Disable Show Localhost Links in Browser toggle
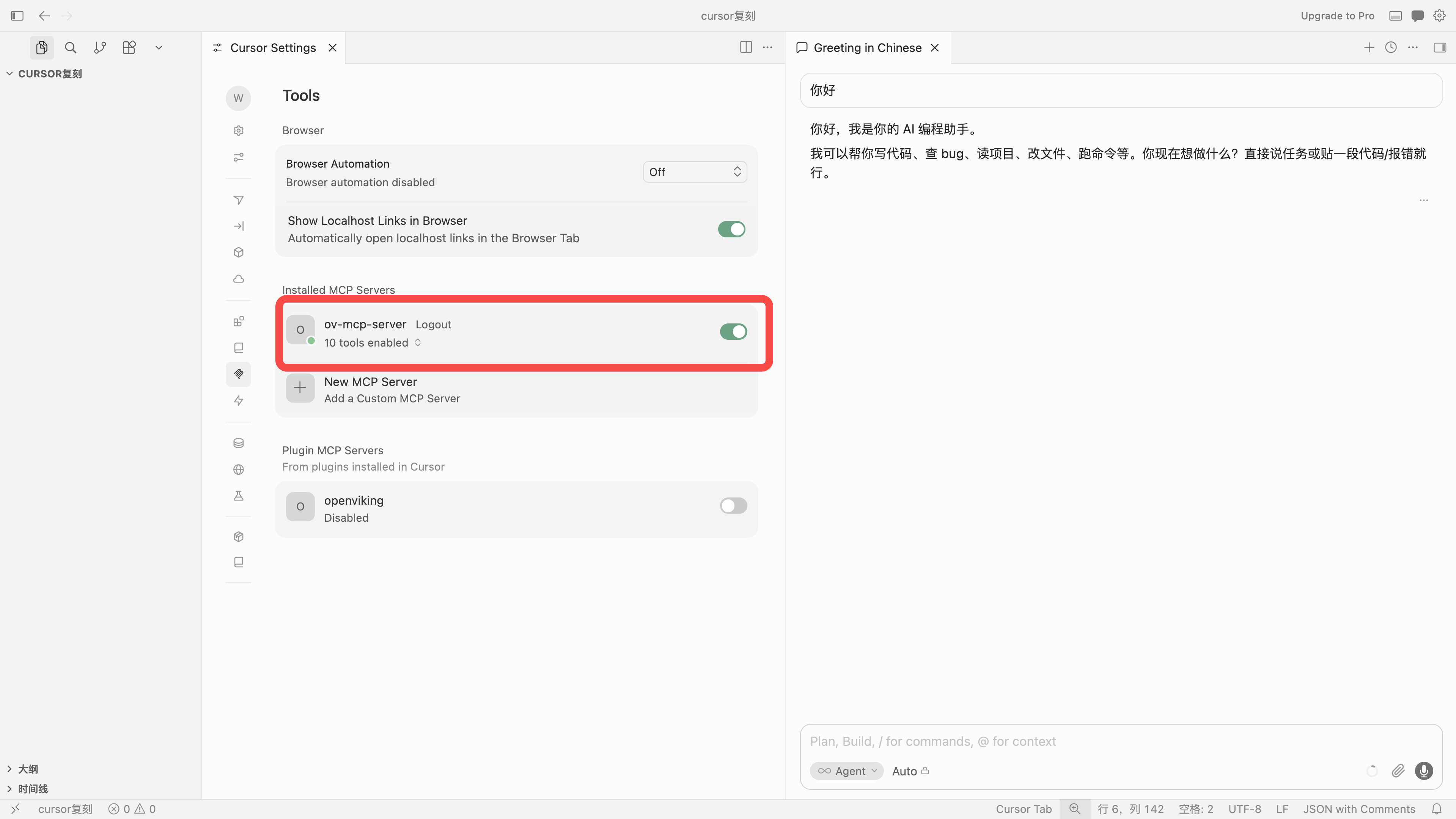The width and height of the screenshot is (1456, 819). 732,229
